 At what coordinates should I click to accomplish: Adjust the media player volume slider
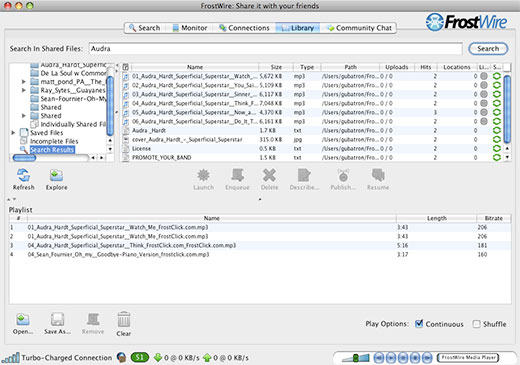(356, 358)
